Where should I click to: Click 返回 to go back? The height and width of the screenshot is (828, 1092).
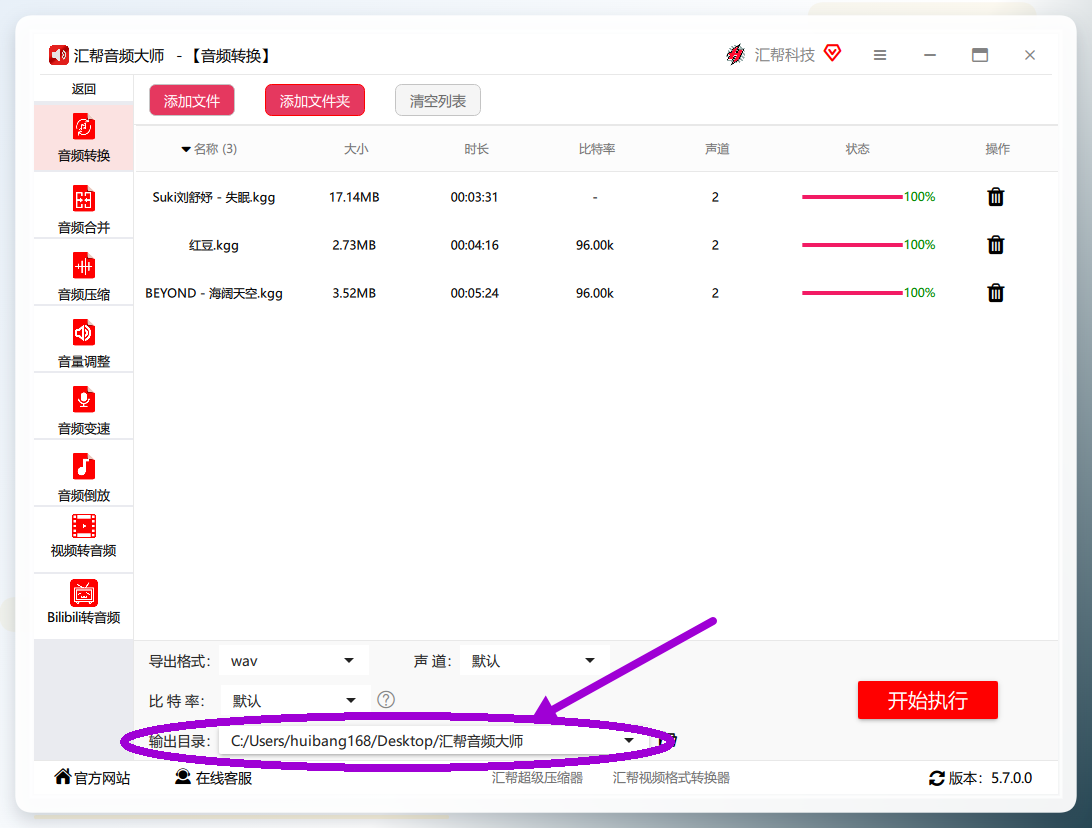(84, 89)
